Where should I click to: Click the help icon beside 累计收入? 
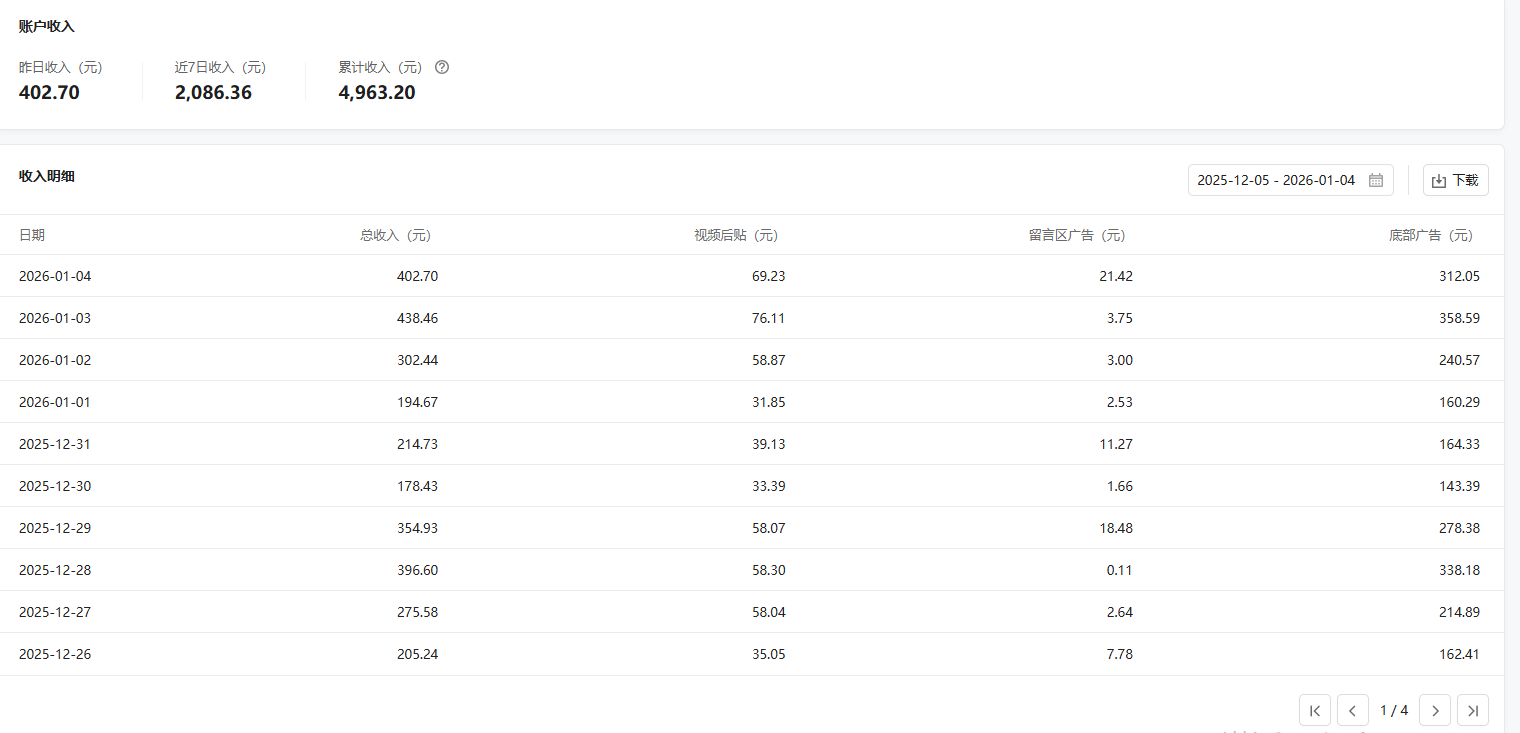click(442, 68)
